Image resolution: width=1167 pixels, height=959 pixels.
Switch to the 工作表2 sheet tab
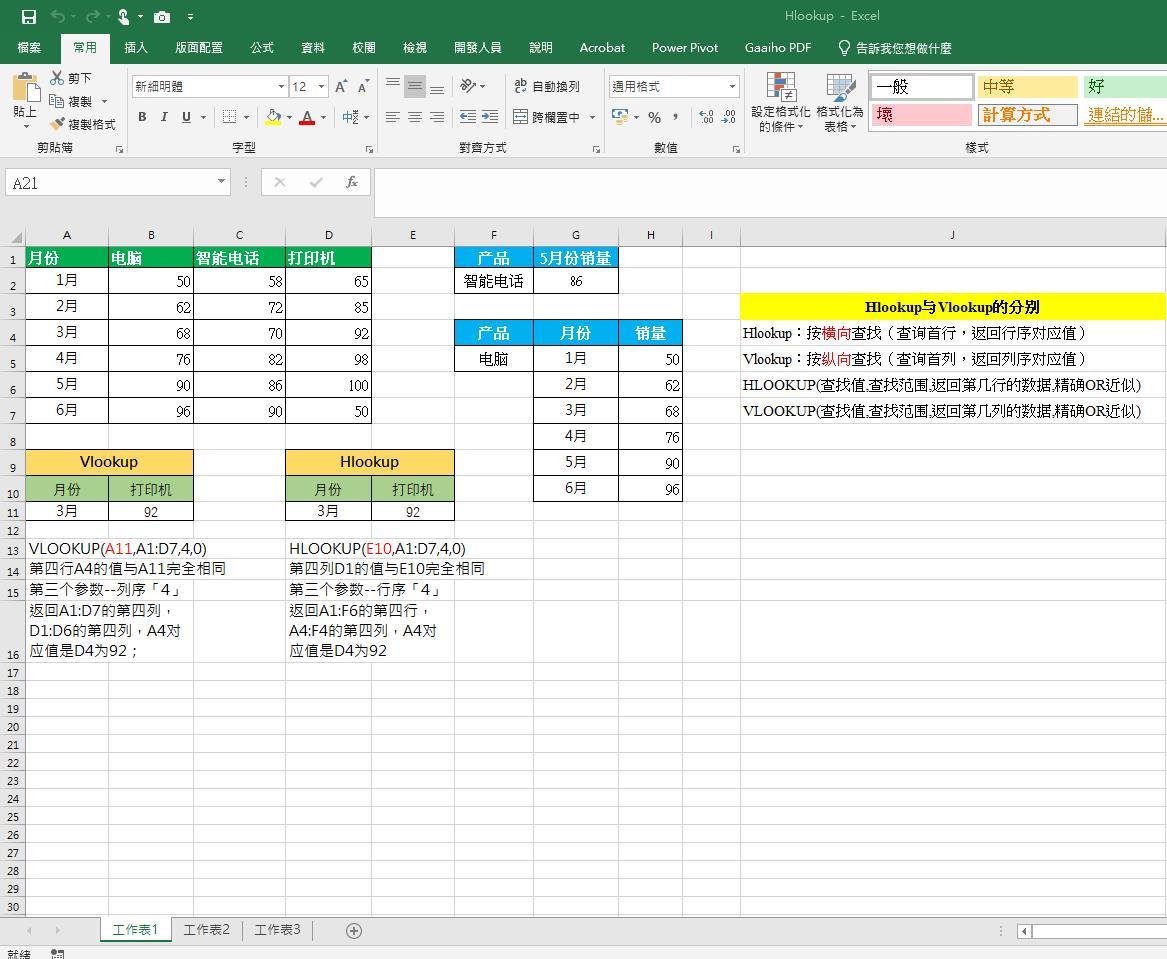click(206, 930)
